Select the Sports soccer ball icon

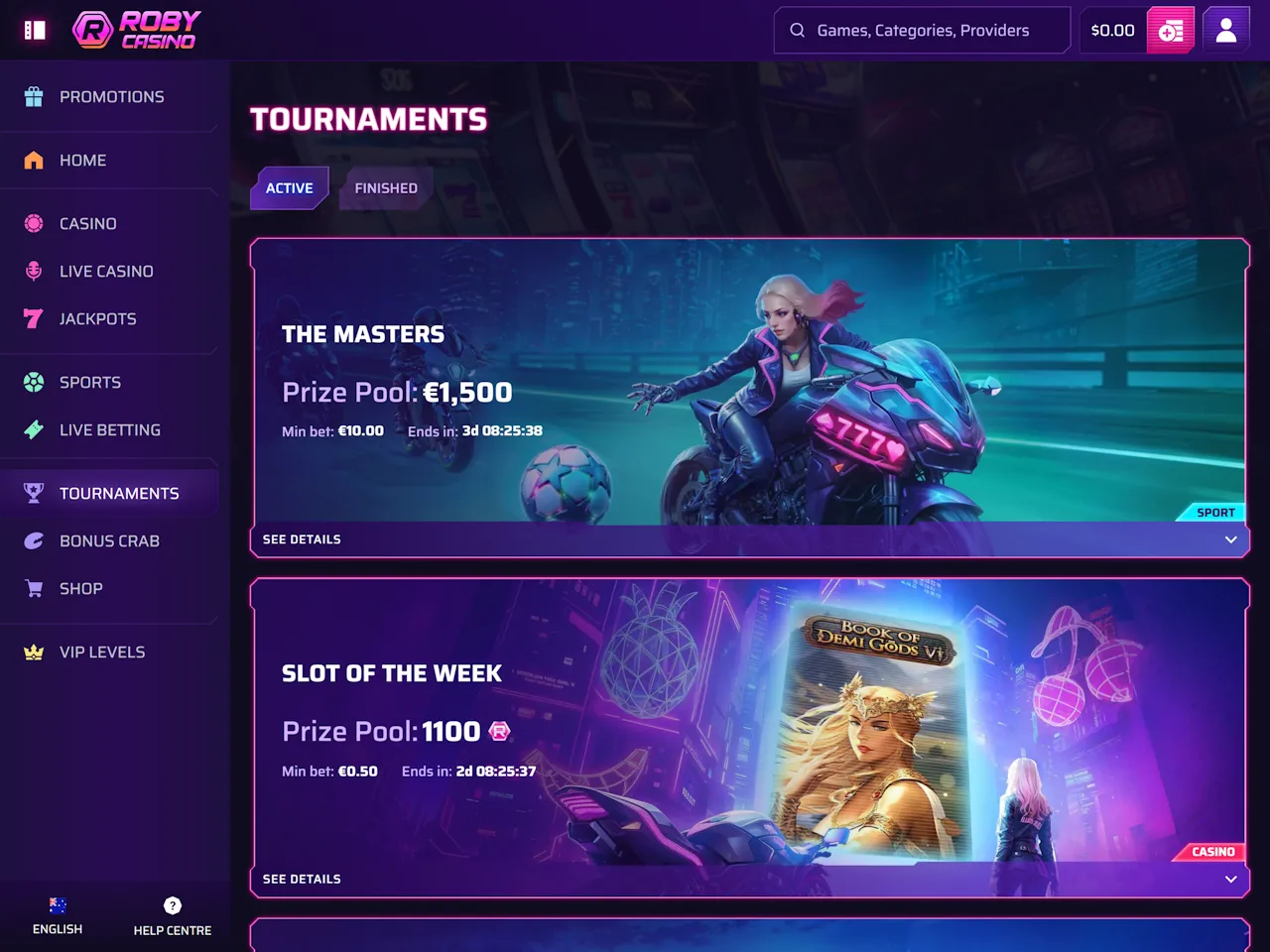click(x=34, y=382)
